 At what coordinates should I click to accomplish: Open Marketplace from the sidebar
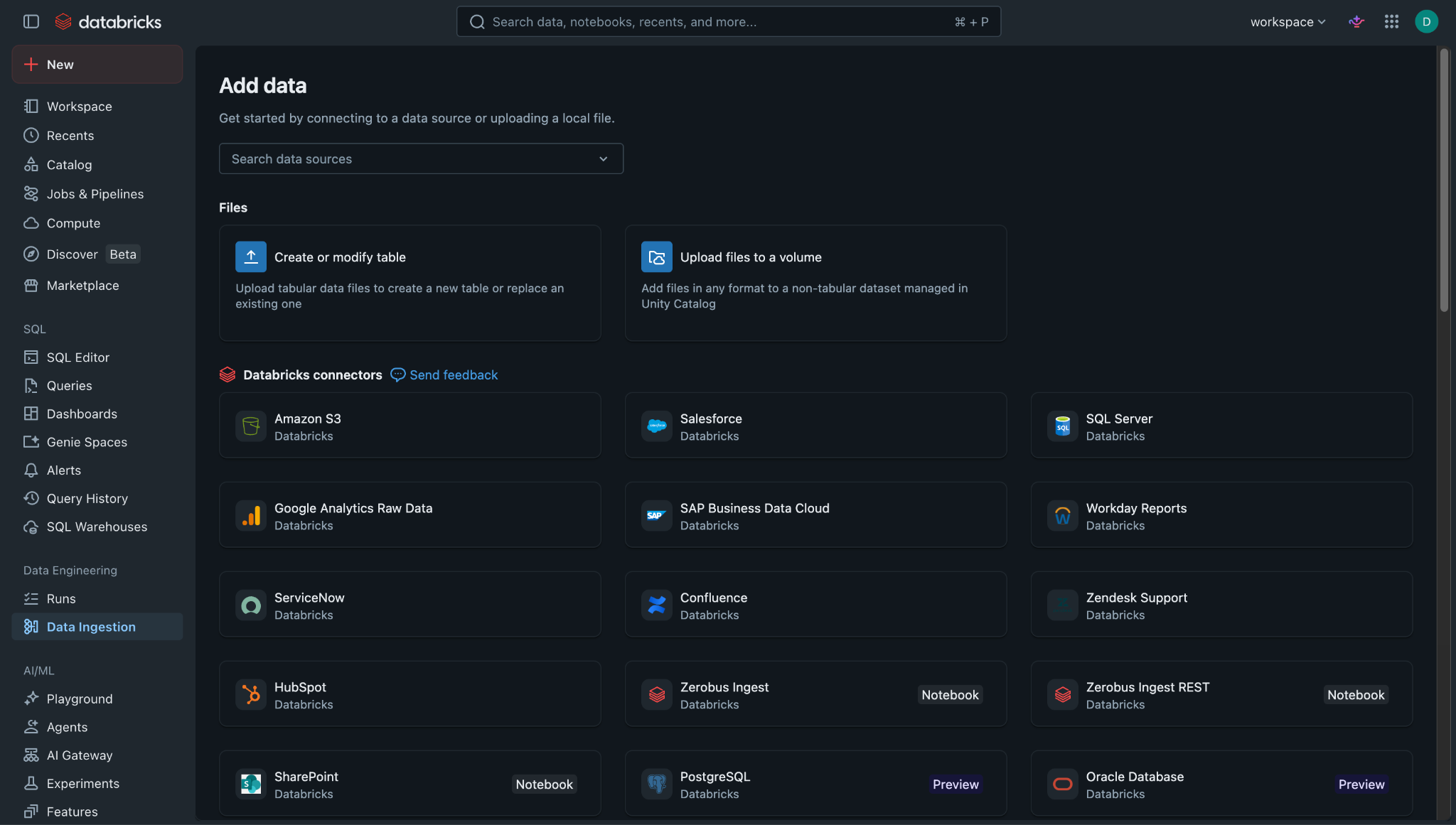click(97, 286)
